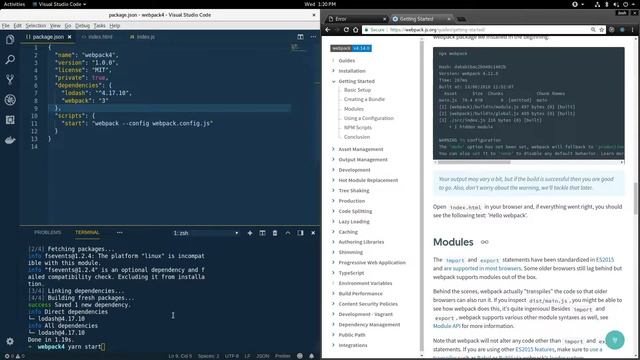640x360 pixels.
Task: Close the terminal panel
Action: 313,233
